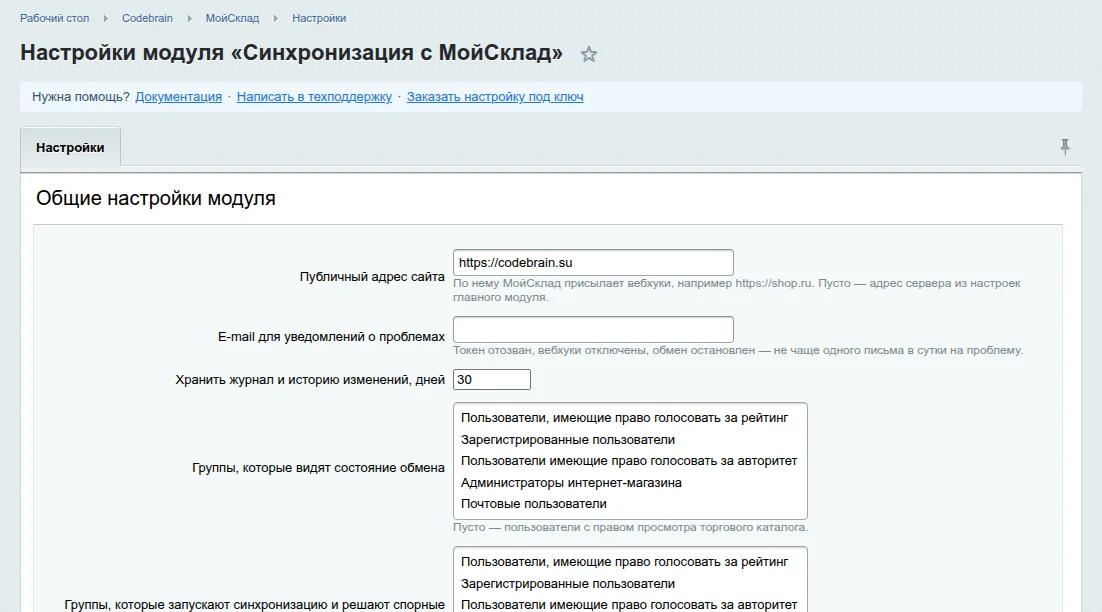
Task: Focus the E-mail для уведомлений field
Action: tap(593, 330)
